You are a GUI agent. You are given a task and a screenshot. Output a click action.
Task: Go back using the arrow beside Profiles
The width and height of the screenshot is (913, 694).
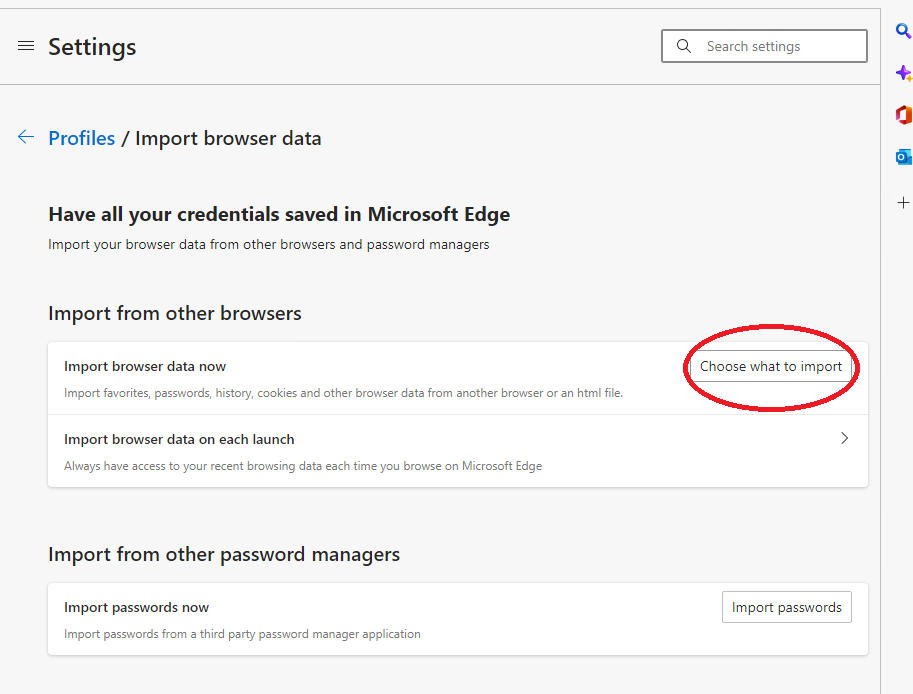(x=26, y=137)
